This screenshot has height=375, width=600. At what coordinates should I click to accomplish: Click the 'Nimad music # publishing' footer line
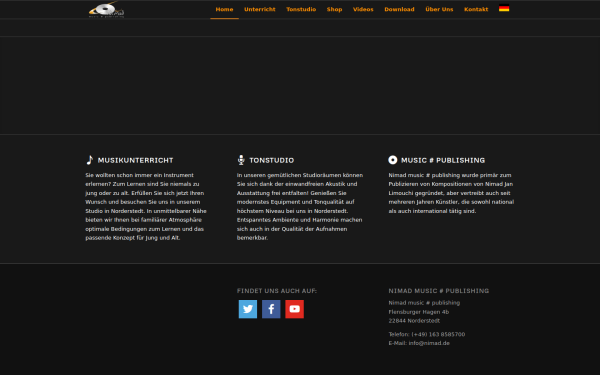coord(424,303)
